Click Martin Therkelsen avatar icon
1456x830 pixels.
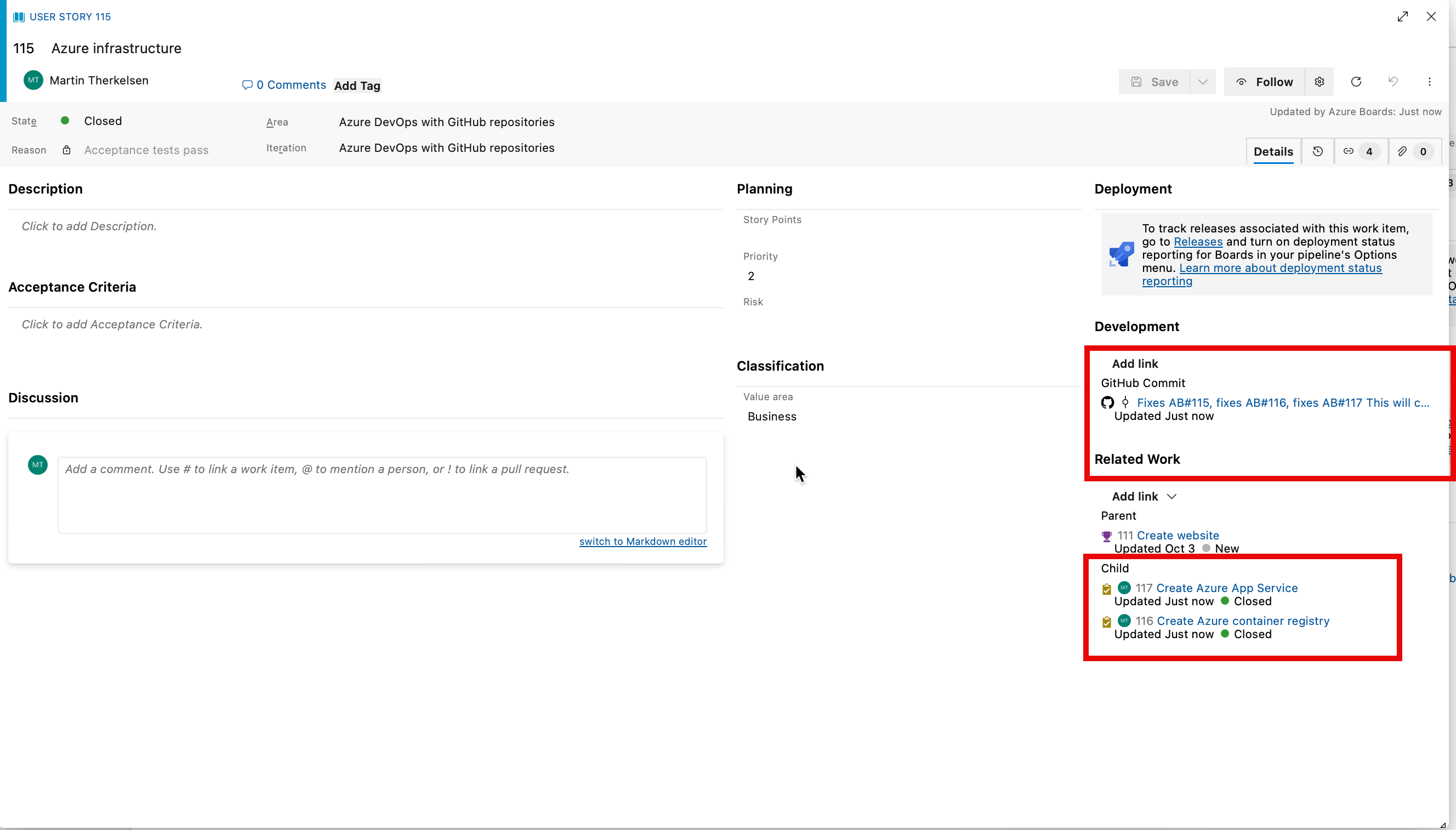coord(33,81)
